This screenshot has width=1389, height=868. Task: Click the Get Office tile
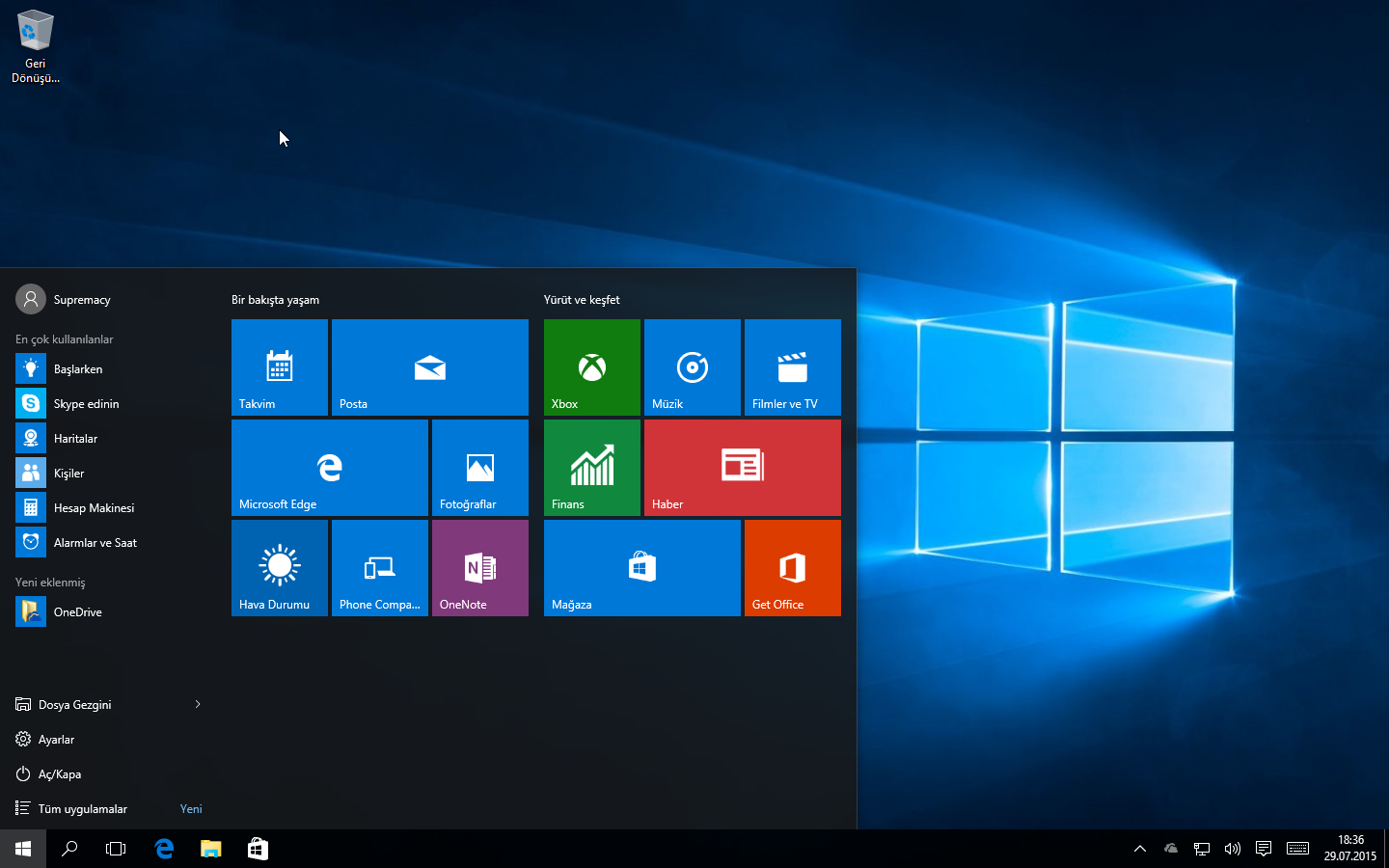tap(793, 568)
